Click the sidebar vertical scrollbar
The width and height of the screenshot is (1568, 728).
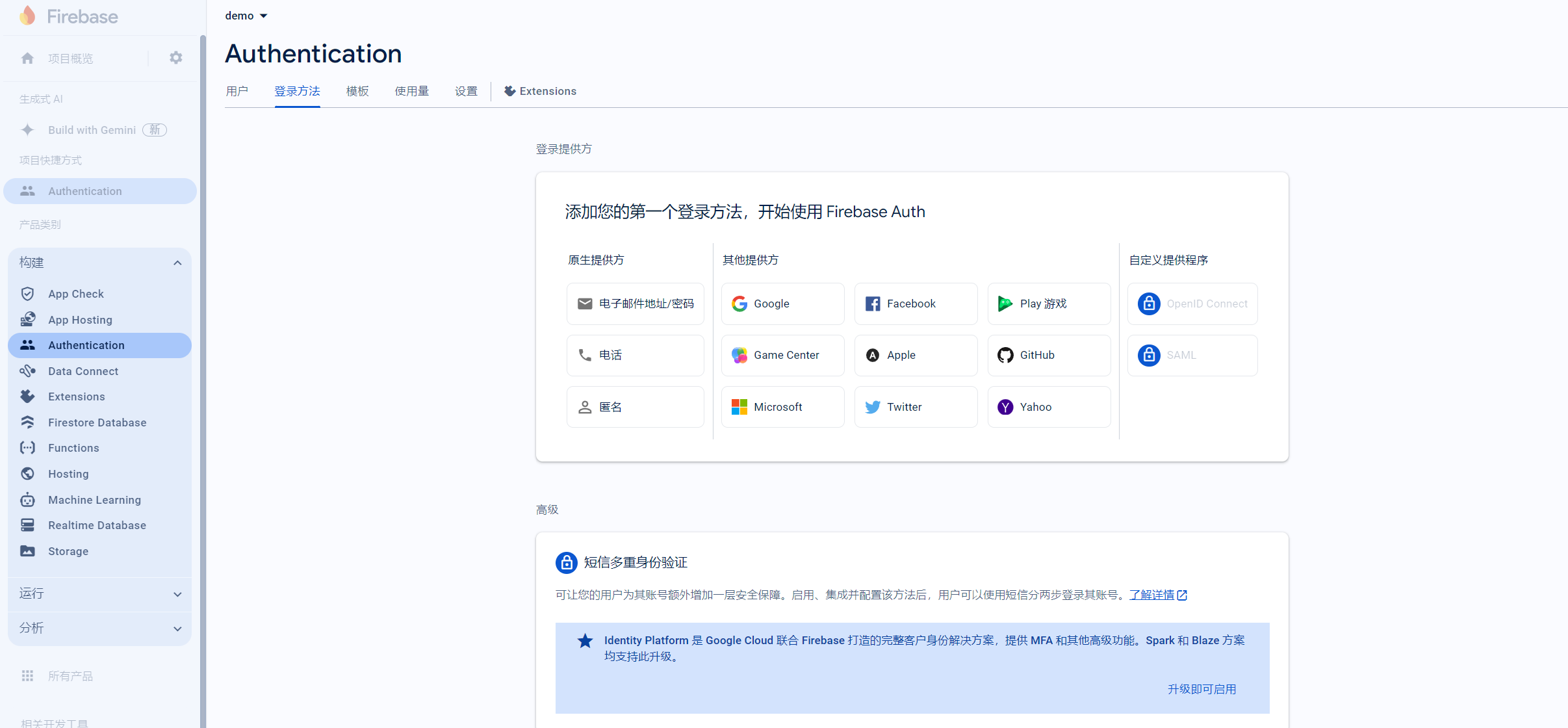coord(203,382)
